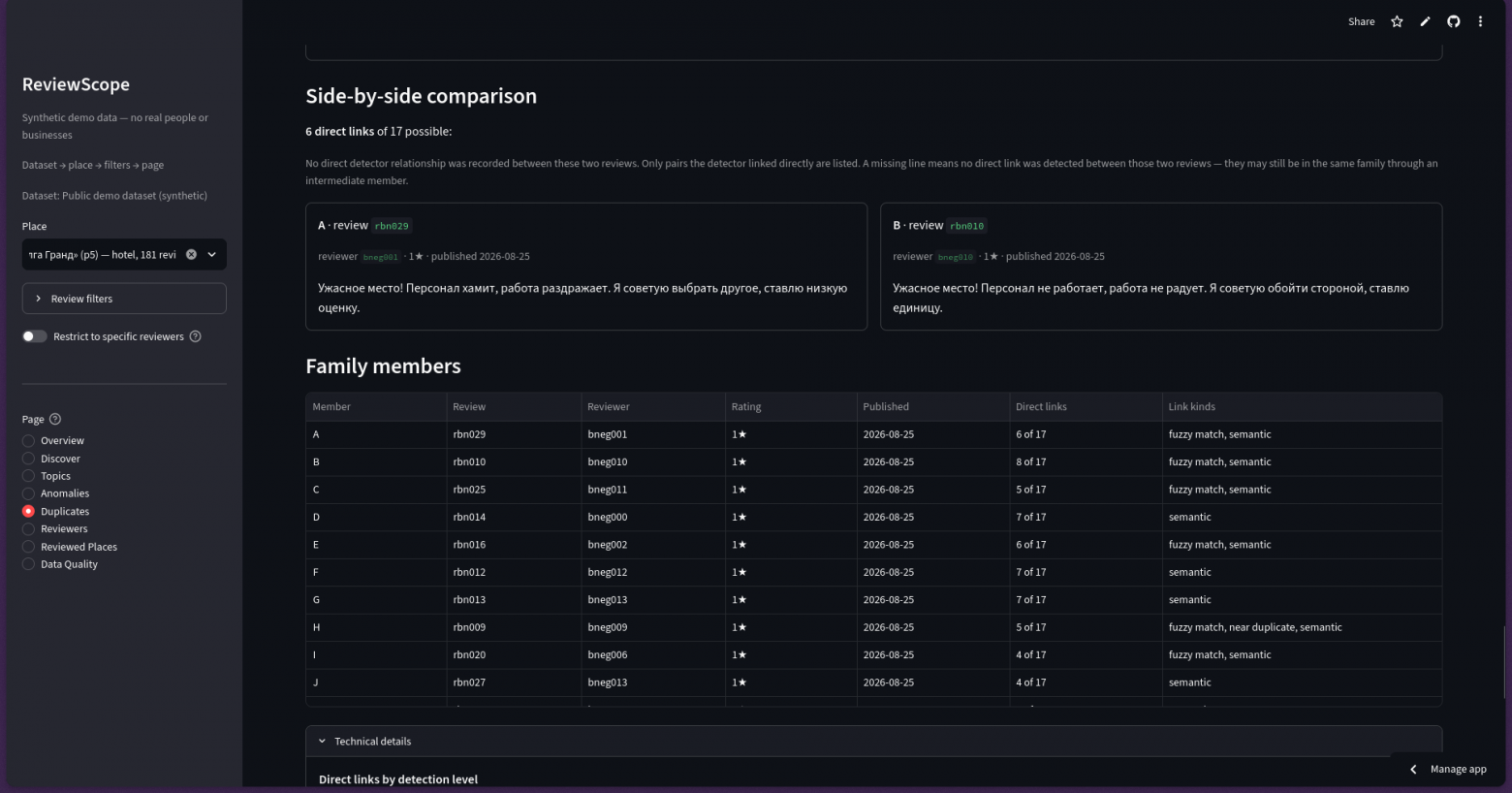Select the Data Quality page radio
The width and height of the screenshot is (1512, 793).
pyautogui.click(x=28, y=564)
